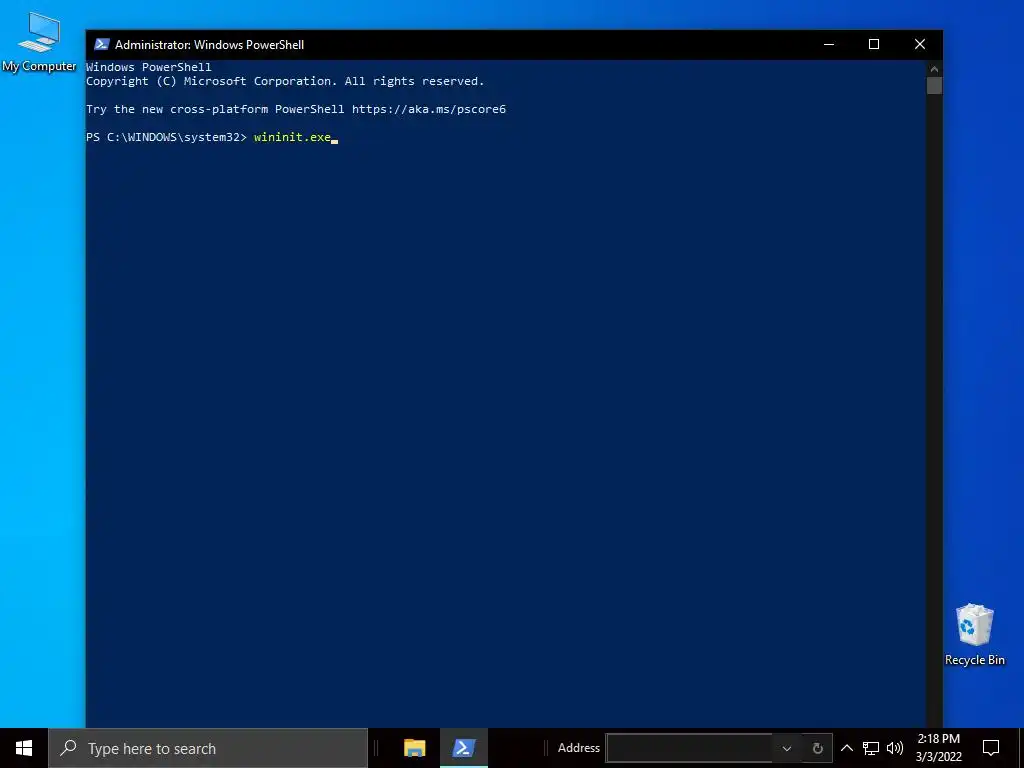The height and width of the screenshot is (768, 1024).
Task: Click the 'PS C:\WINDOWS\system32>' prompt
Action: click(x=167, y=137)
